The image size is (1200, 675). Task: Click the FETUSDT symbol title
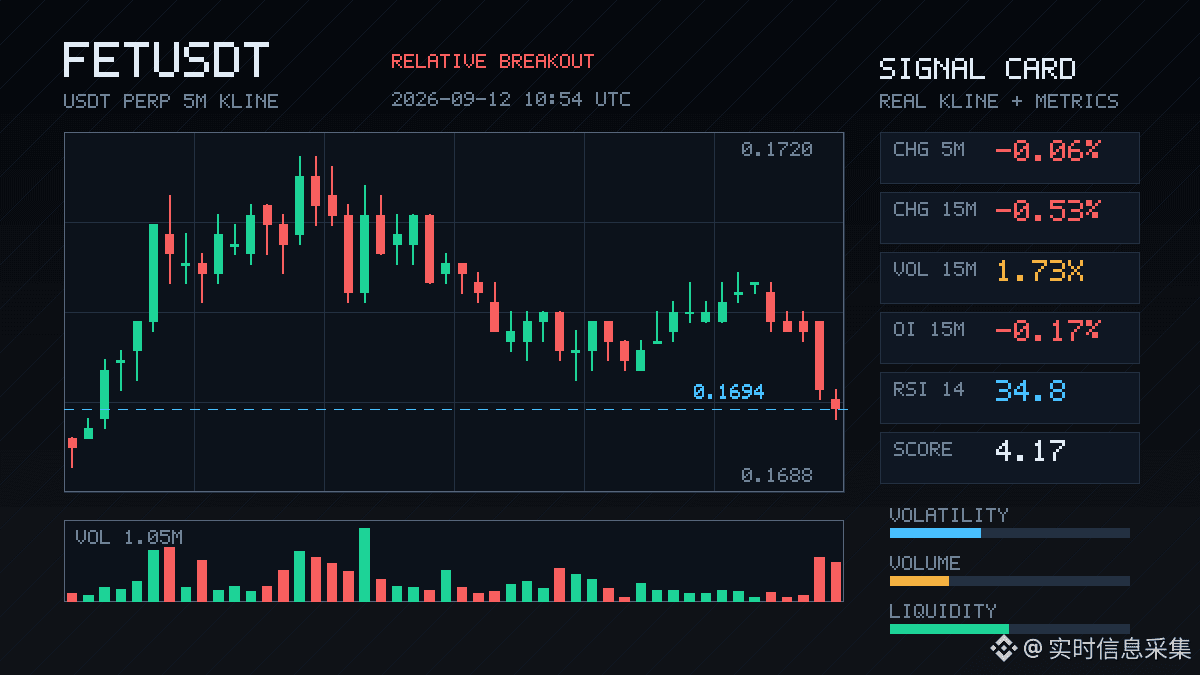[166, 60]
